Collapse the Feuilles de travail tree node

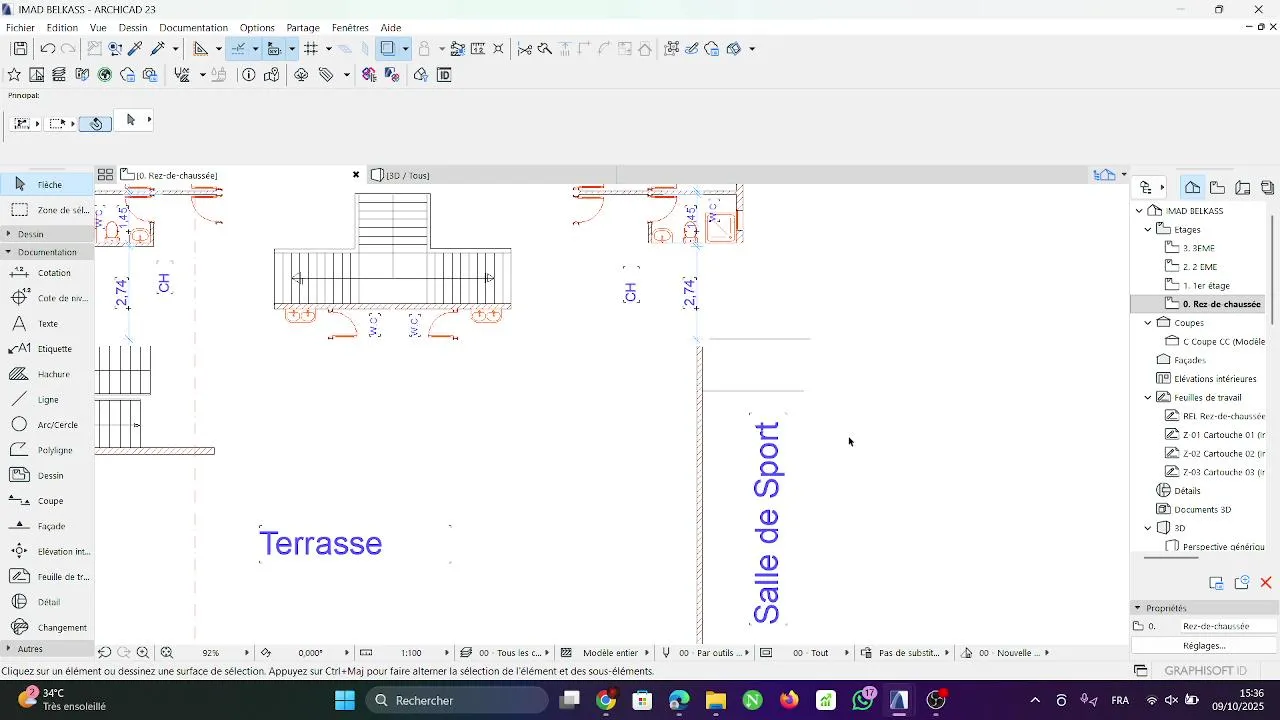(1149, 398)
